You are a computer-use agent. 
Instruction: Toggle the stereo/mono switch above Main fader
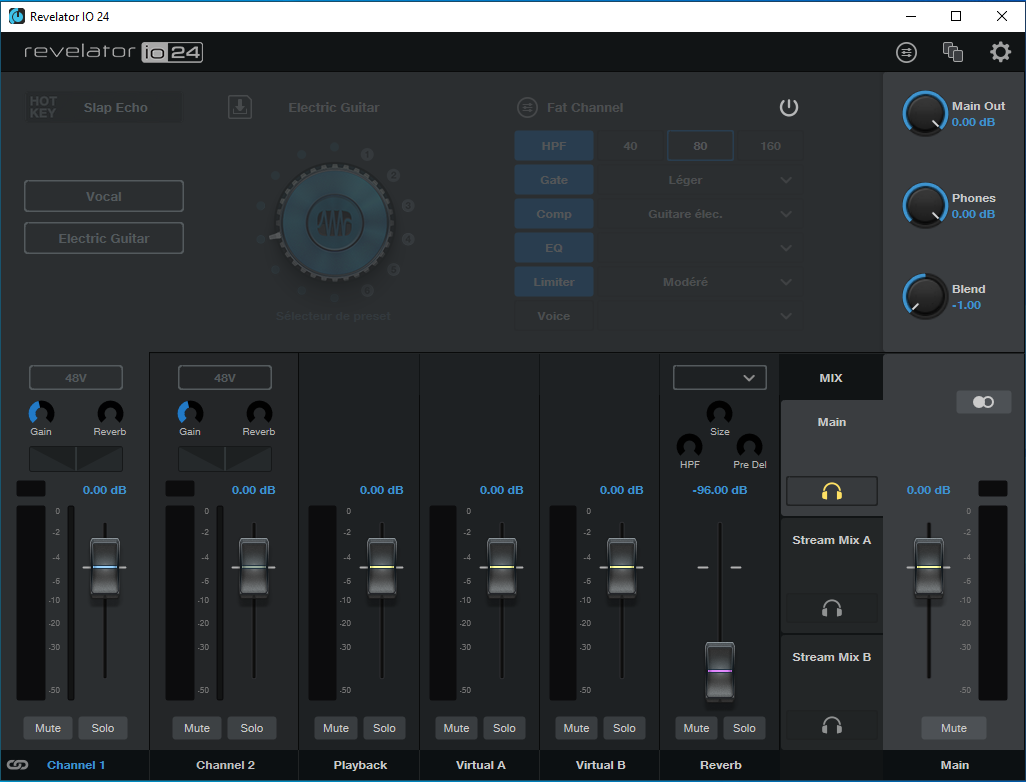(x=983, y=402)
